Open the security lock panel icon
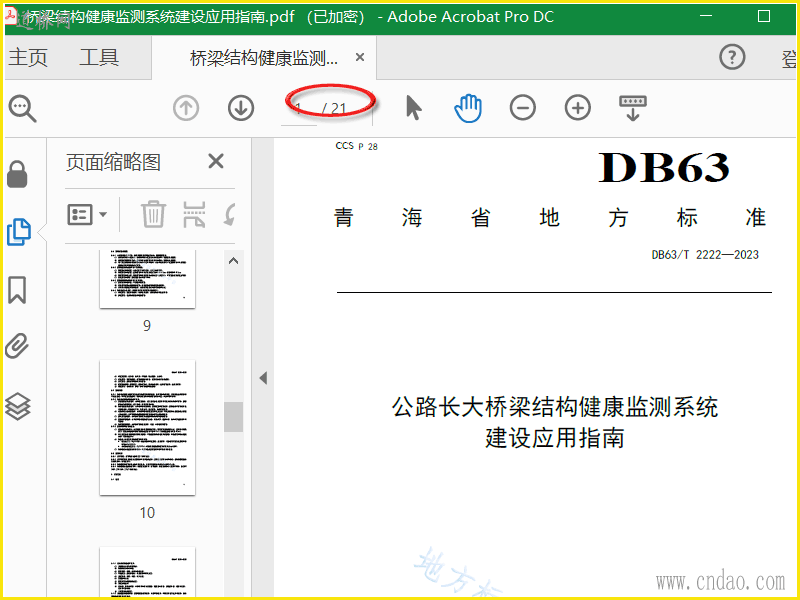Screen dimensions: 800x600 [17, 174]
